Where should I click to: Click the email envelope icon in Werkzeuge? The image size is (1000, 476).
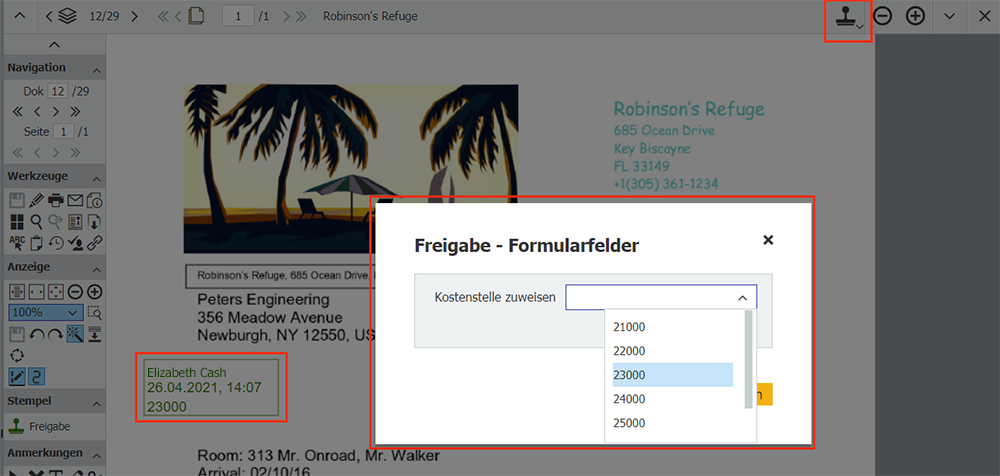click(x=75, y=201)
